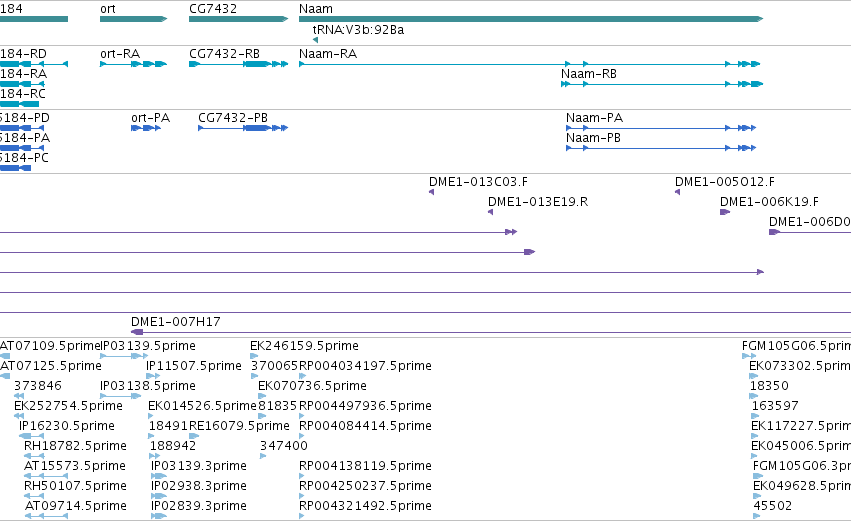Select BAC end DME1-013E19.R
This screenshot has width=851, height=521.
[538, 202]
